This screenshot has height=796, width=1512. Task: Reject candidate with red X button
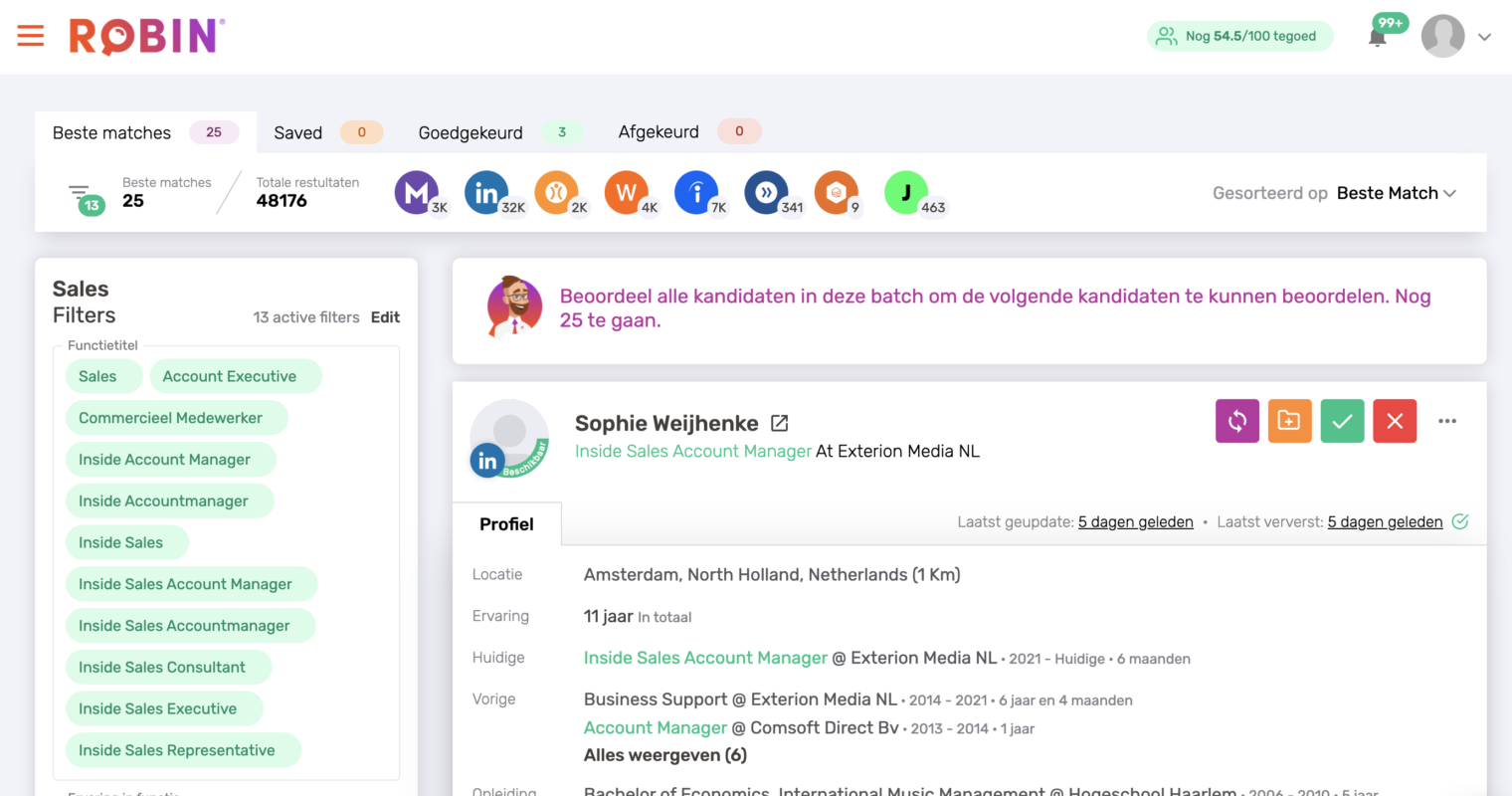click(x=1395, y=421)
